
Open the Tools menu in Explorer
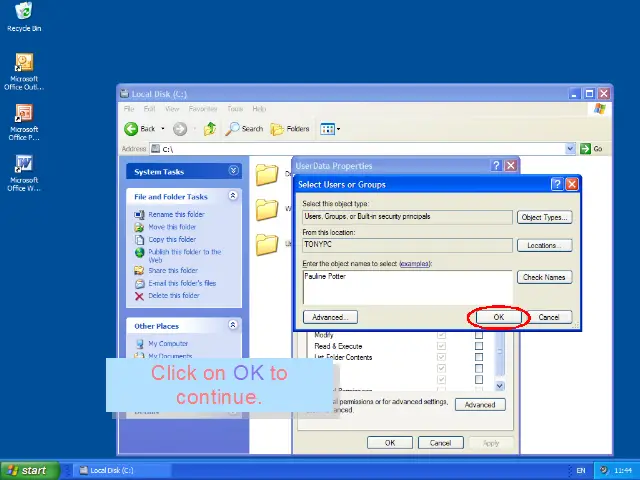235,108
